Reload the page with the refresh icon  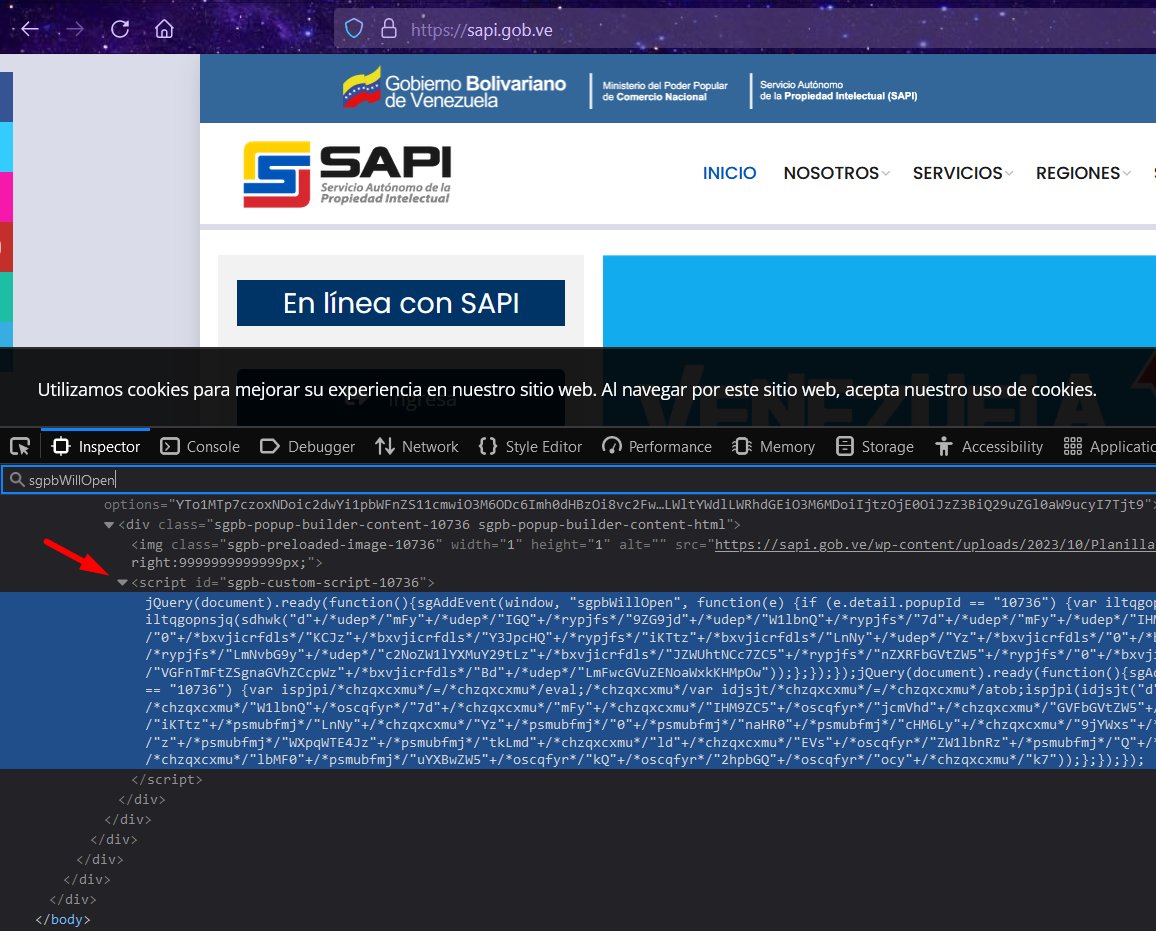point(120,29)
